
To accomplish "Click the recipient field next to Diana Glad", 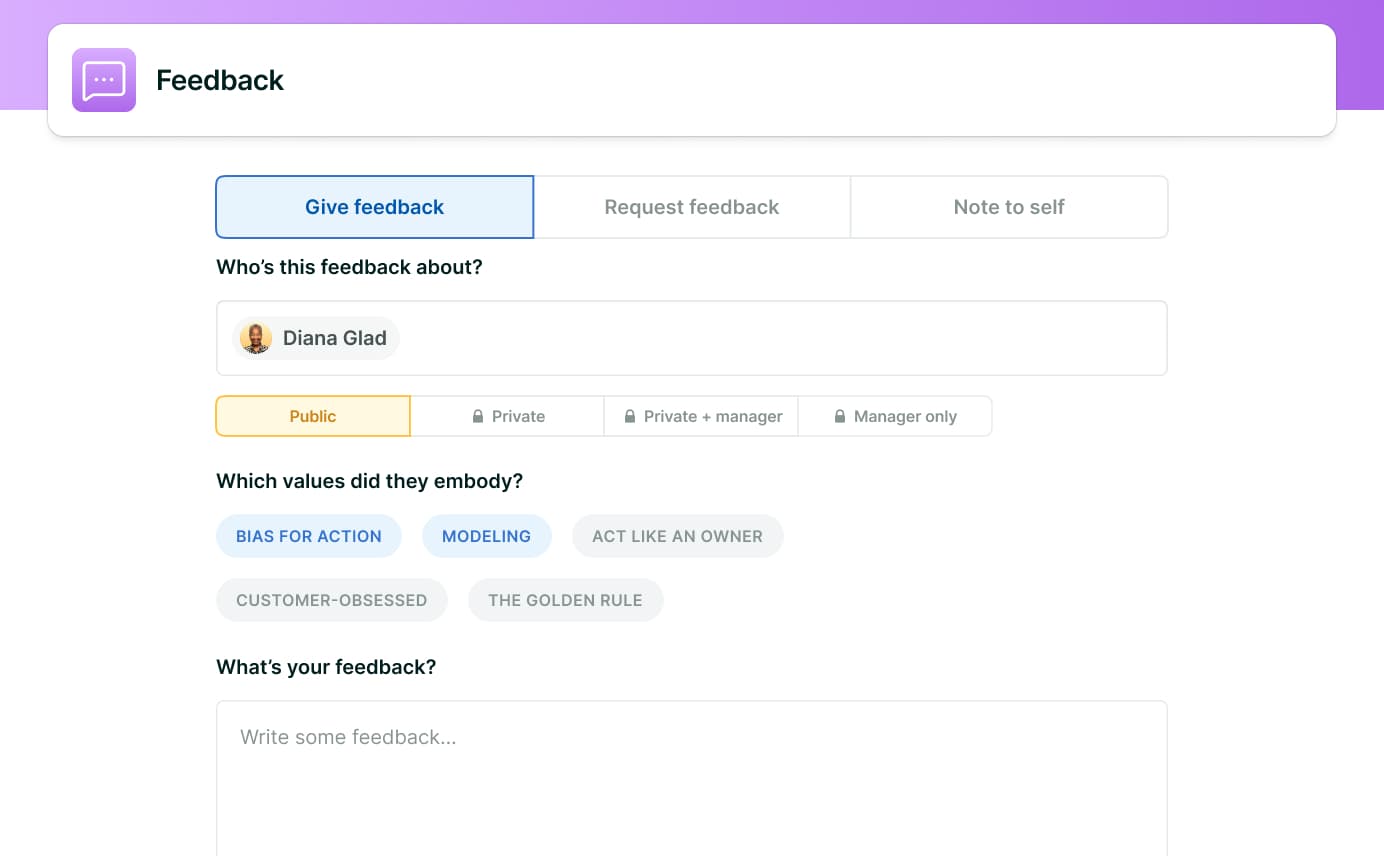I will 780,338.
